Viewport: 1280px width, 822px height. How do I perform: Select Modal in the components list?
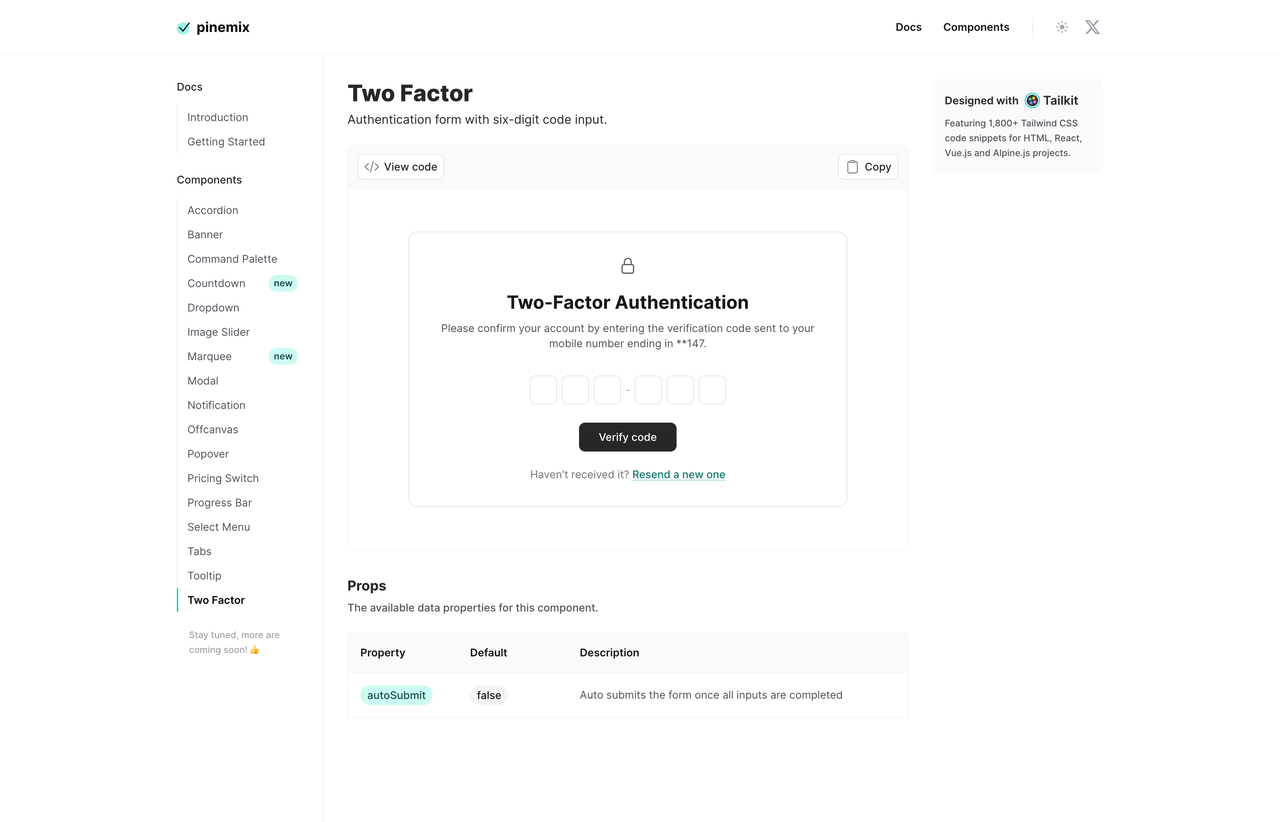pos(203,381)
